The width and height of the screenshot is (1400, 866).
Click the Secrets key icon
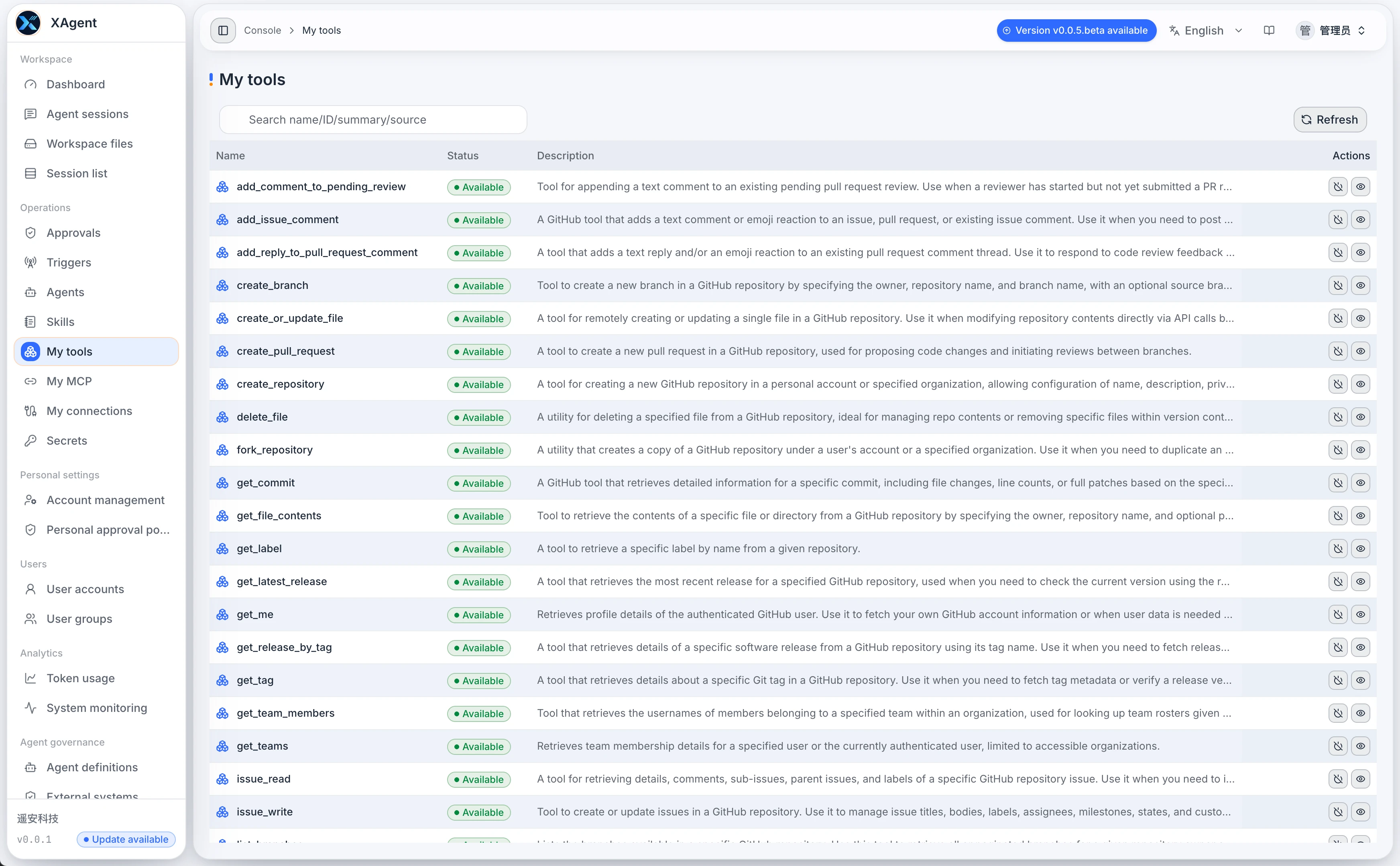coord(31,441)
